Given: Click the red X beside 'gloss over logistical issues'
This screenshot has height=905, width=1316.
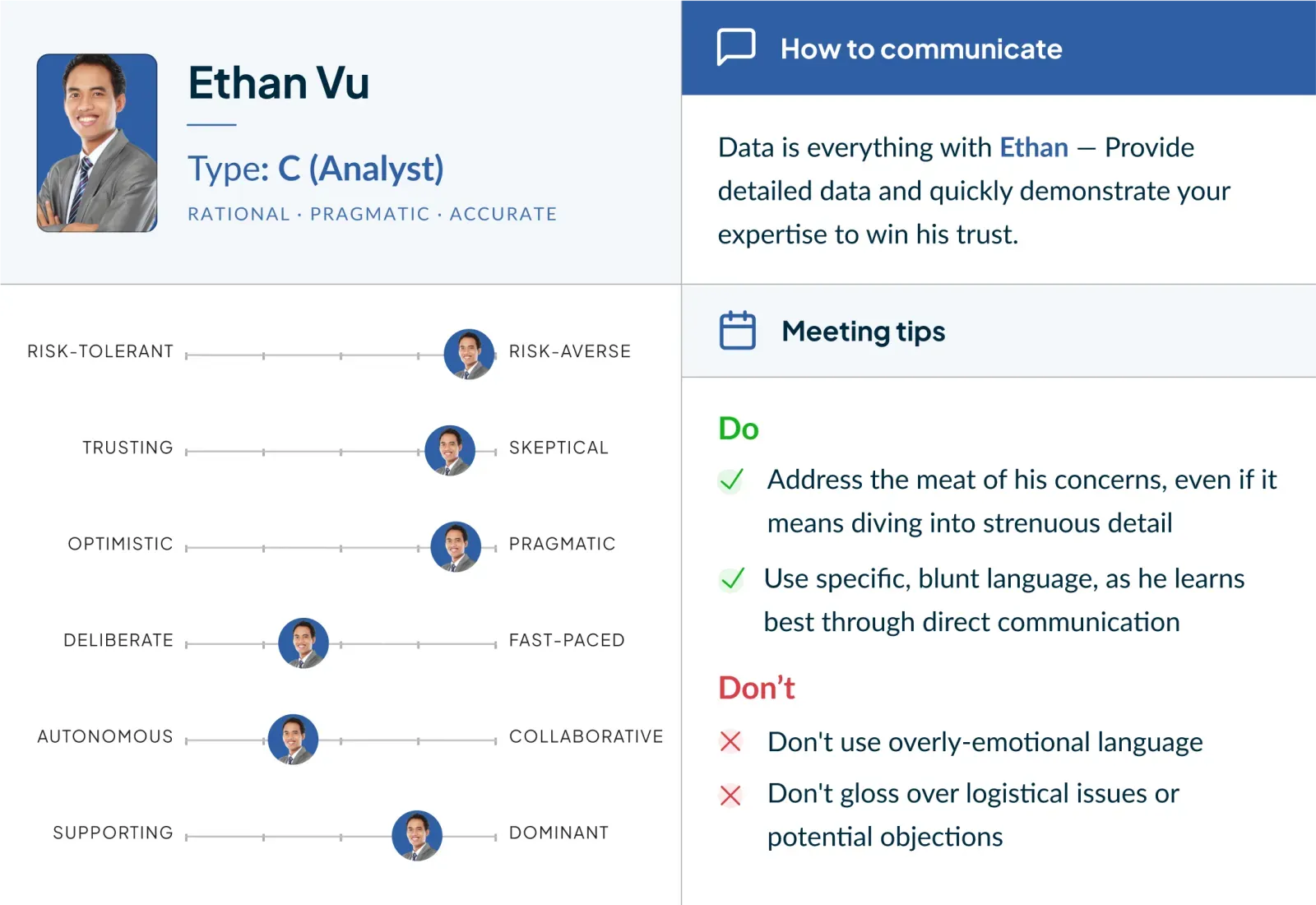Looking at the screenshot, I should click(x=730, y=795).
